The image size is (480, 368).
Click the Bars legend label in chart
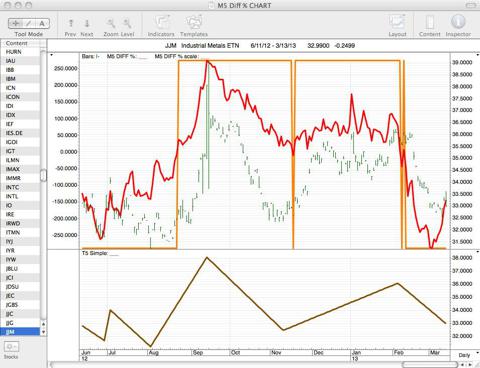tap(91, 56)
